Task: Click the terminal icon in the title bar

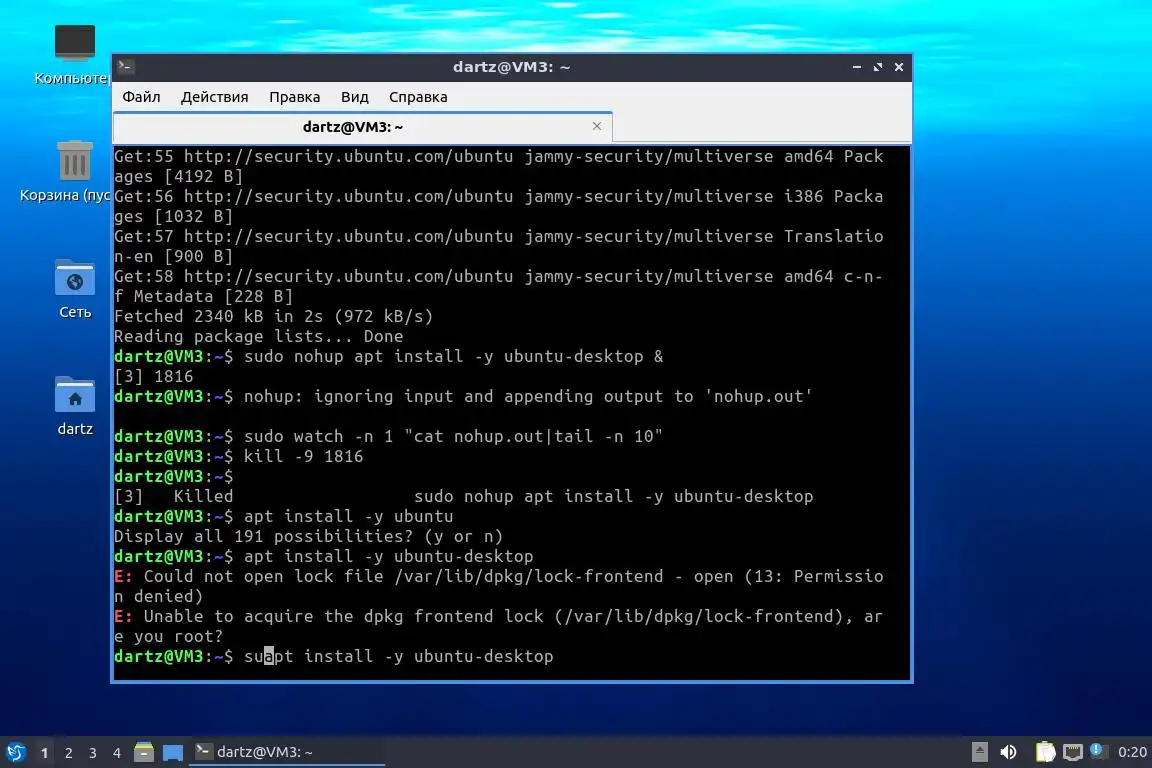Action: click(125, 67)
